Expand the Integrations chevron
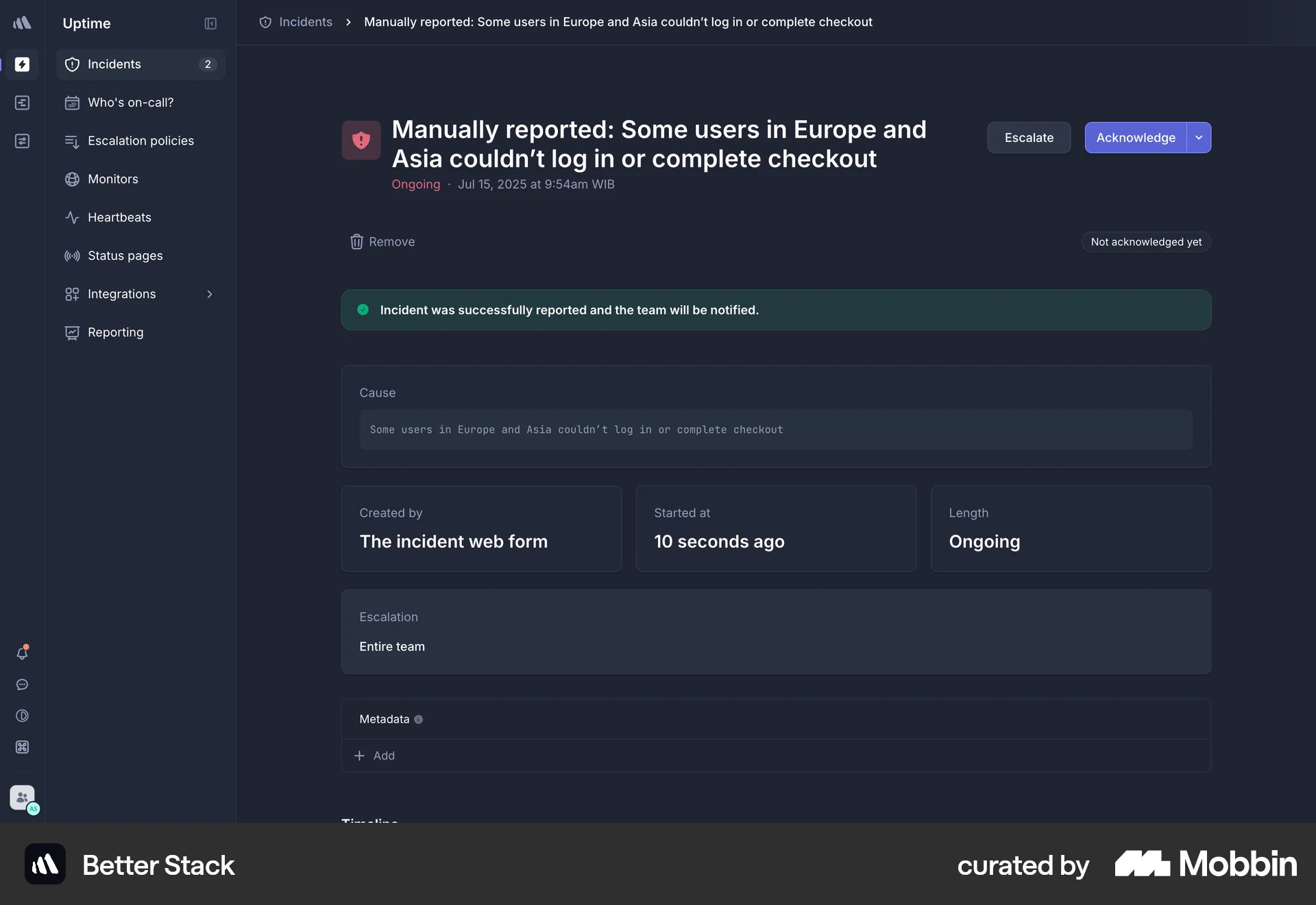Screen dimensions: 1316x905 [210, 294]
